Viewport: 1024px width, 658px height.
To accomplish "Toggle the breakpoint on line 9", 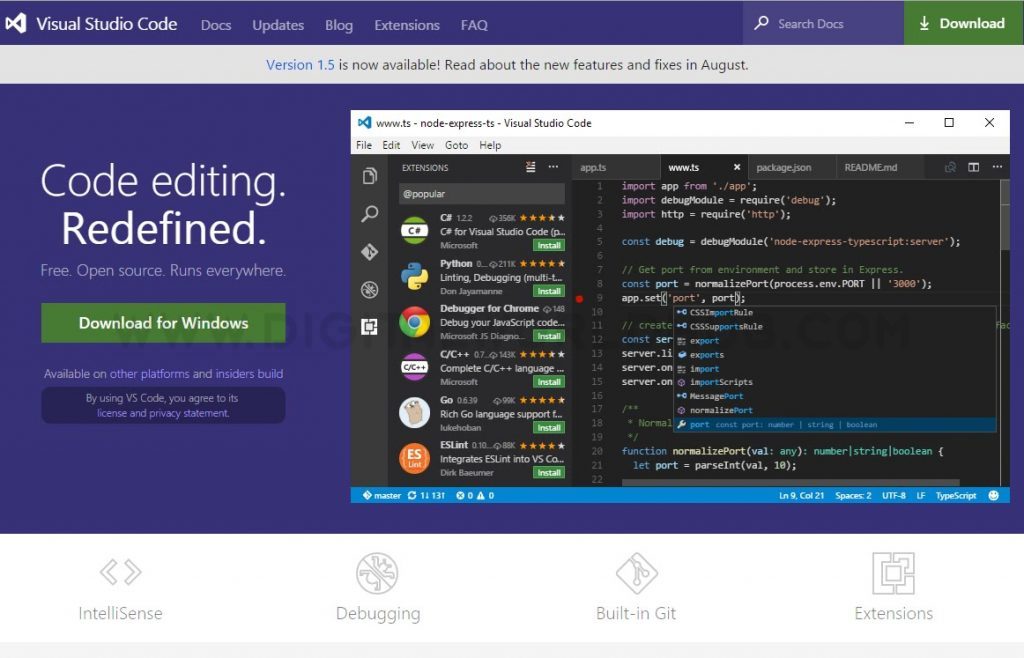I will (579, 298).
